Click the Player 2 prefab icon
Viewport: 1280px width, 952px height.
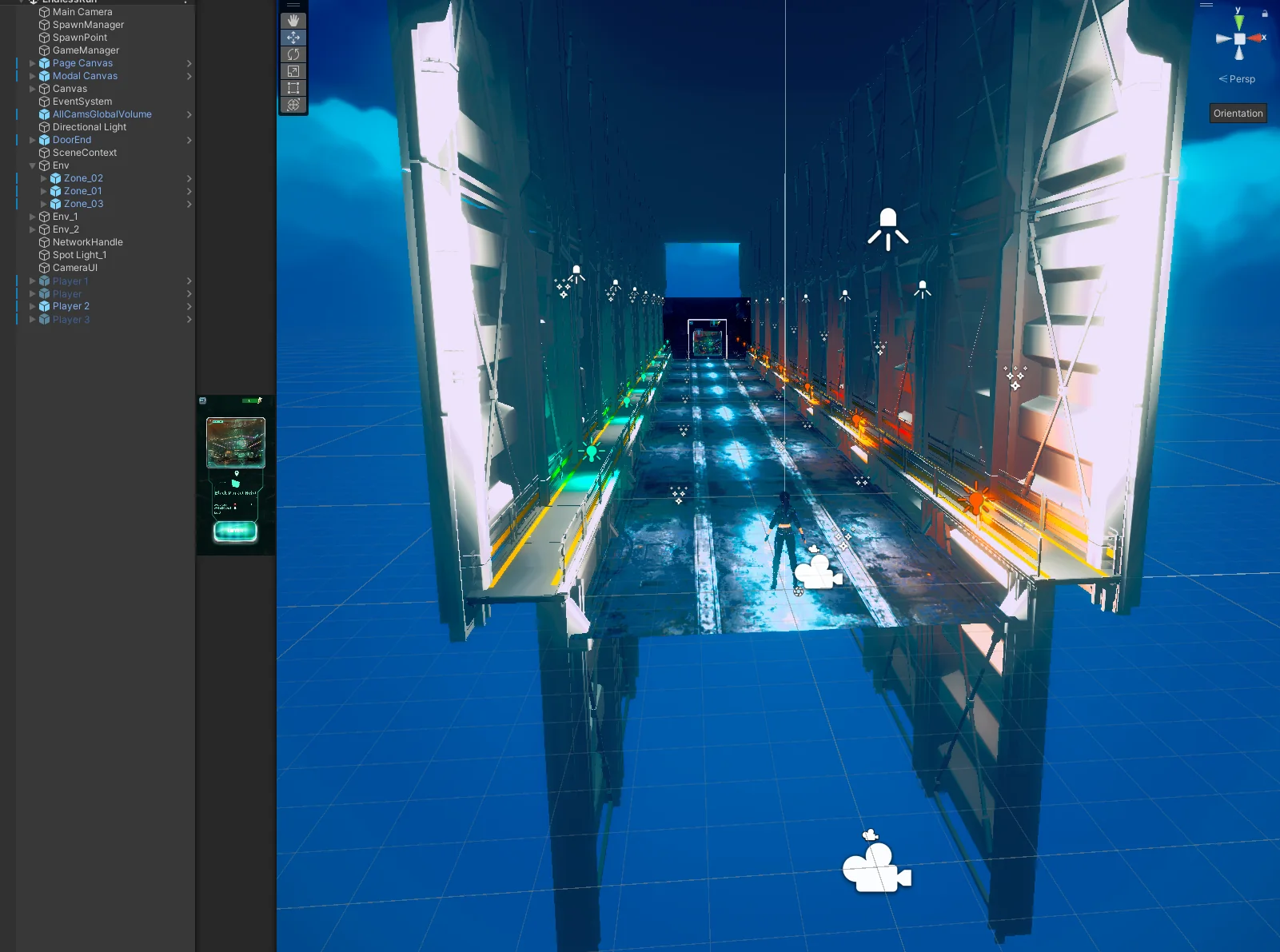[45, 306]
